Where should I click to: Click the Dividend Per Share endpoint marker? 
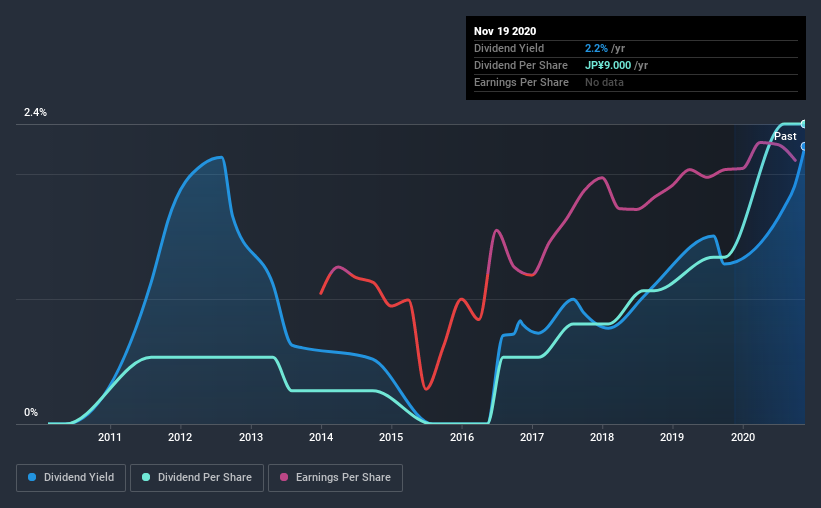pyautogui.click(x=804, y=124)
